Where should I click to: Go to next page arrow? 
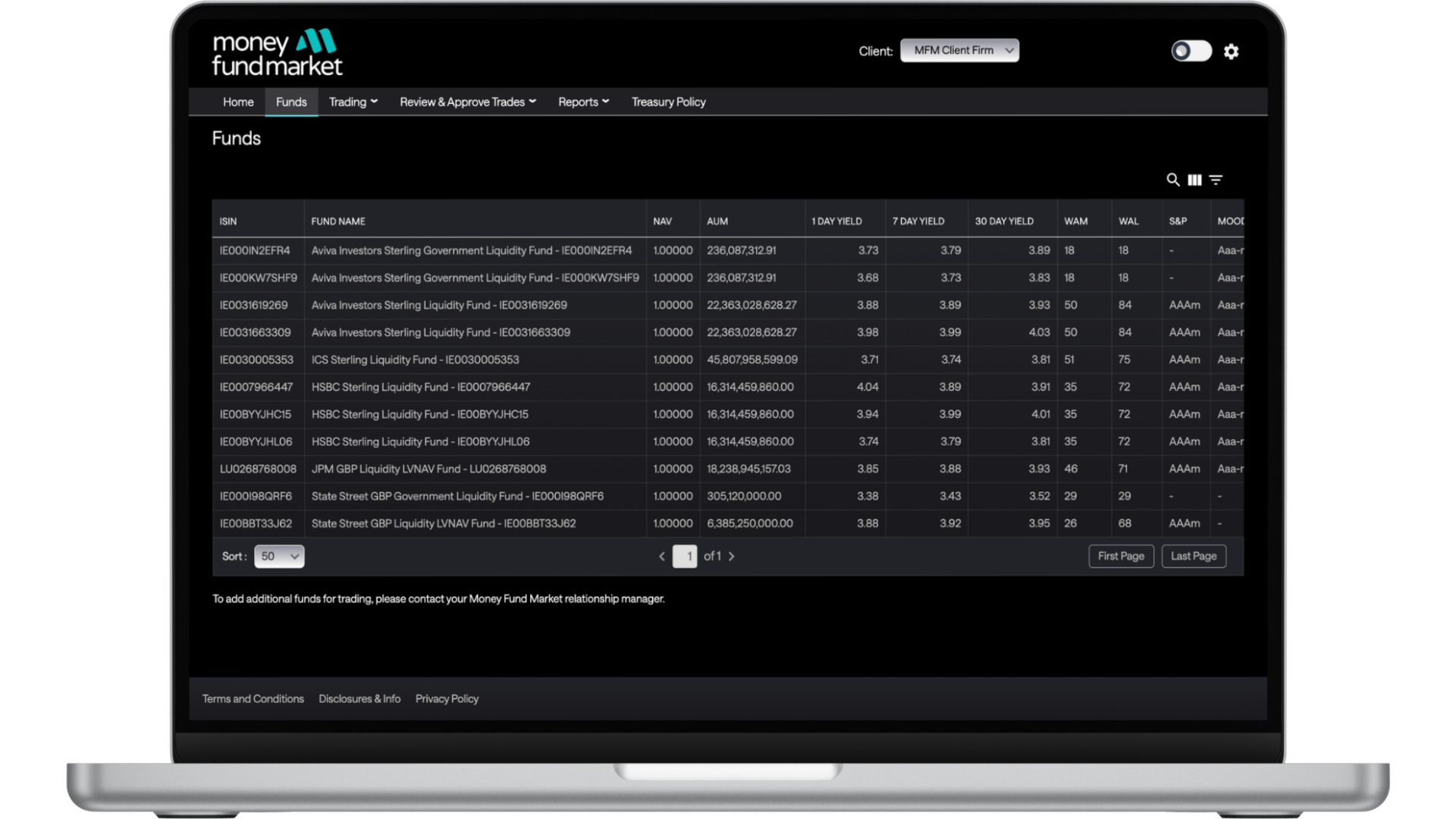click(x=731, y=557)
